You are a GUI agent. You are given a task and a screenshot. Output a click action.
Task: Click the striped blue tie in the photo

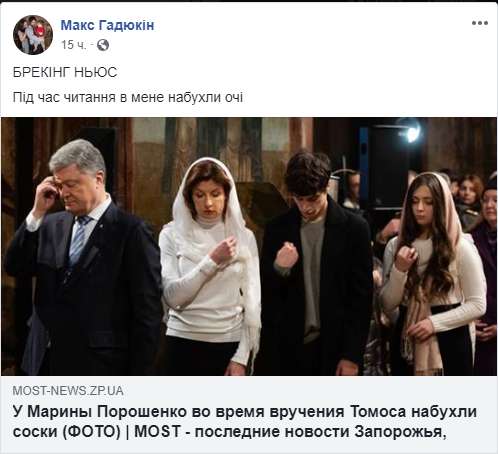pos(79,240)
